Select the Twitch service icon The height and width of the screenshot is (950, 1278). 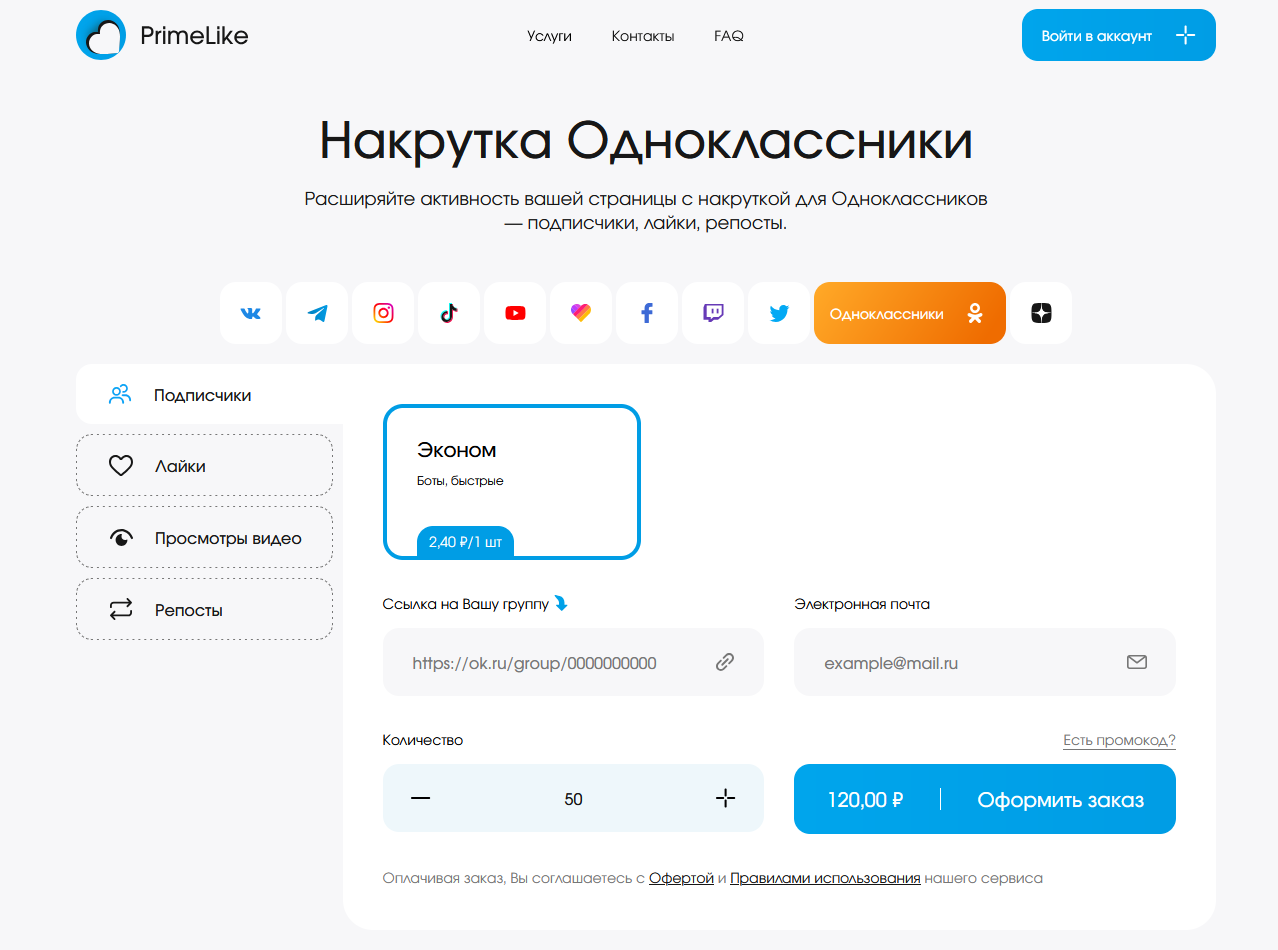[x=713, y=313]
